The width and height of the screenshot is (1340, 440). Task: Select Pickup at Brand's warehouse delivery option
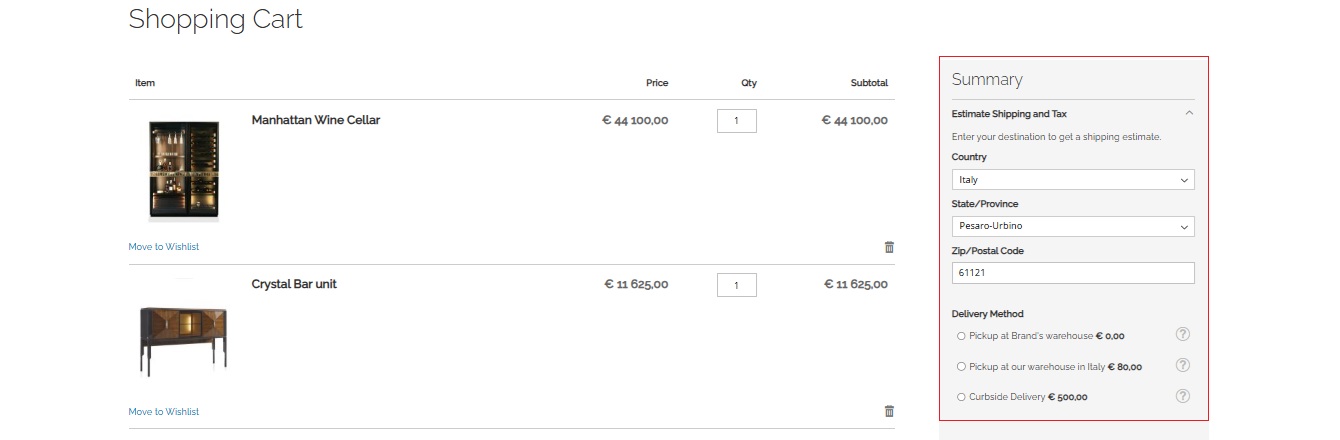pyautogui.click(x=961, y=336)
